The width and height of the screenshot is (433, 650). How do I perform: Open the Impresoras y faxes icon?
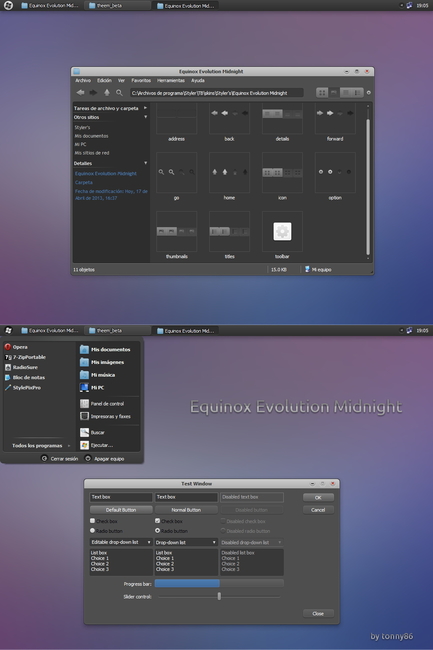[84, 416]
